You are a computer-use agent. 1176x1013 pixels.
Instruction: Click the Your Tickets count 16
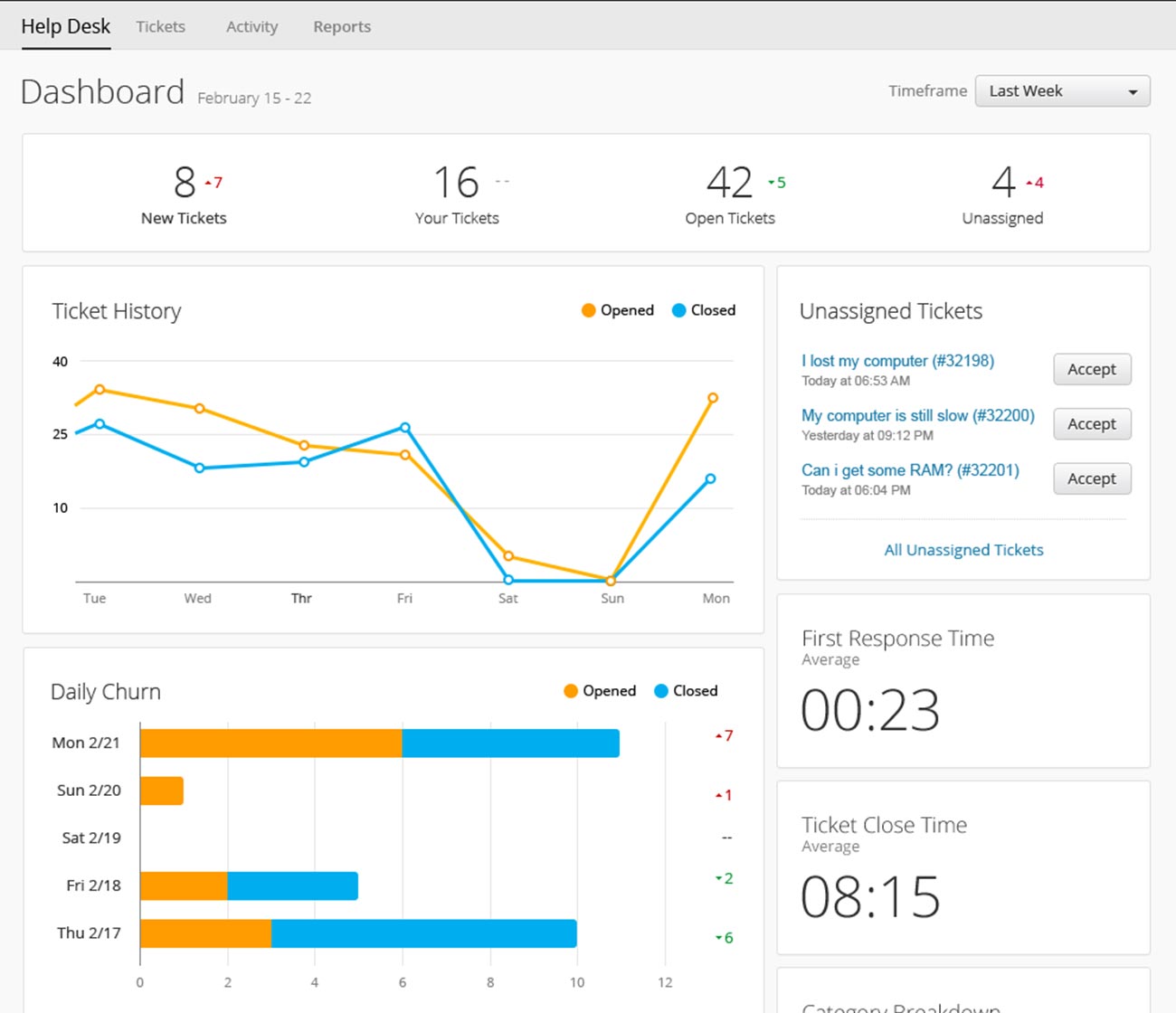click(456, 182)
